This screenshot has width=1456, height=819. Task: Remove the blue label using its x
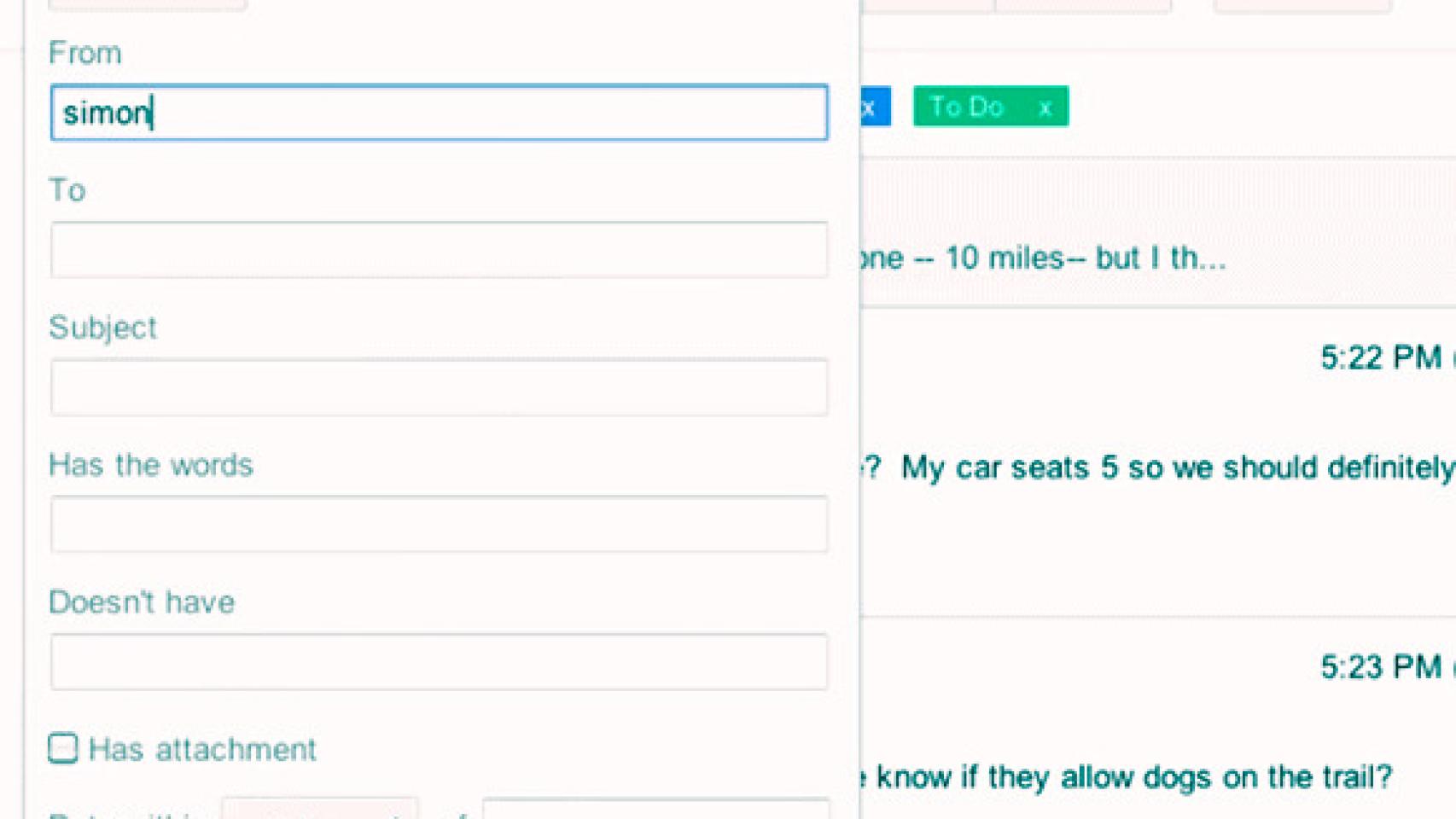pos(869,107)
